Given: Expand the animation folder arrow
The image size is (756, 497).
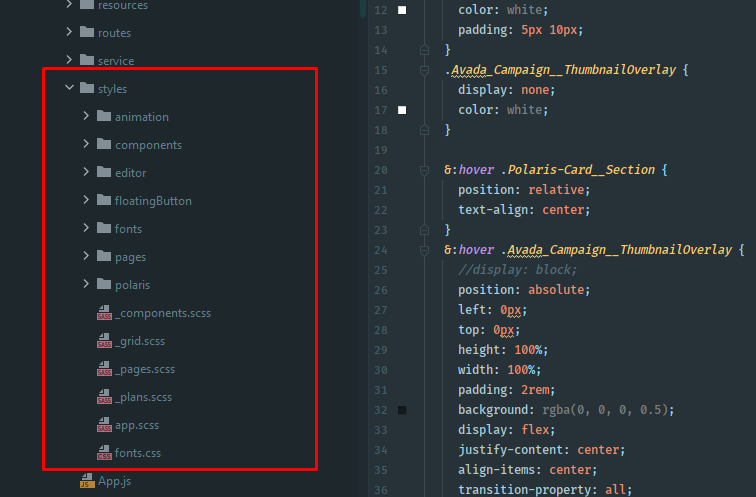Looking at the screenshot, I should 87,117.
